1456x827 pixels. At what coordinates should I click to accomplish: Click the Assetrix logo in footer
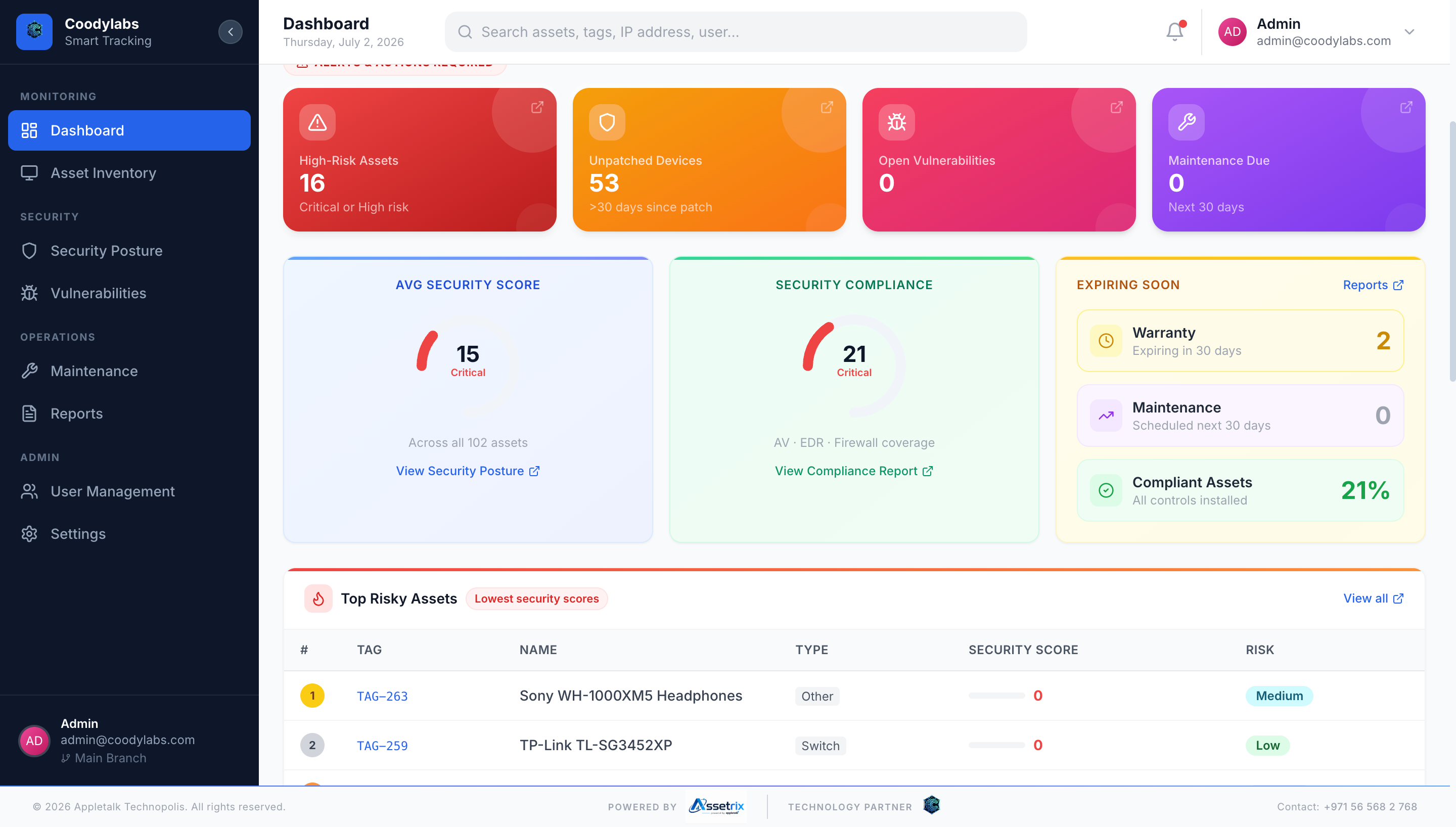click(x=716, y=807)
